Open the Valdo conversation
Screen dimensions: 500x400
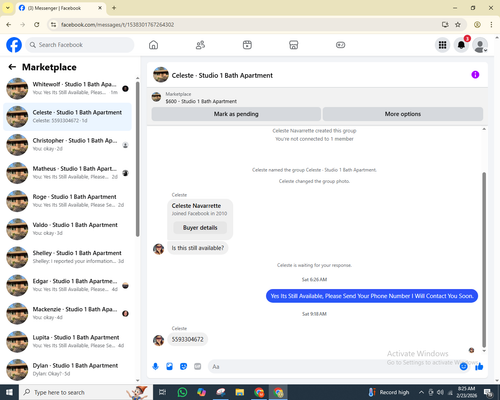tap(67, 229)
